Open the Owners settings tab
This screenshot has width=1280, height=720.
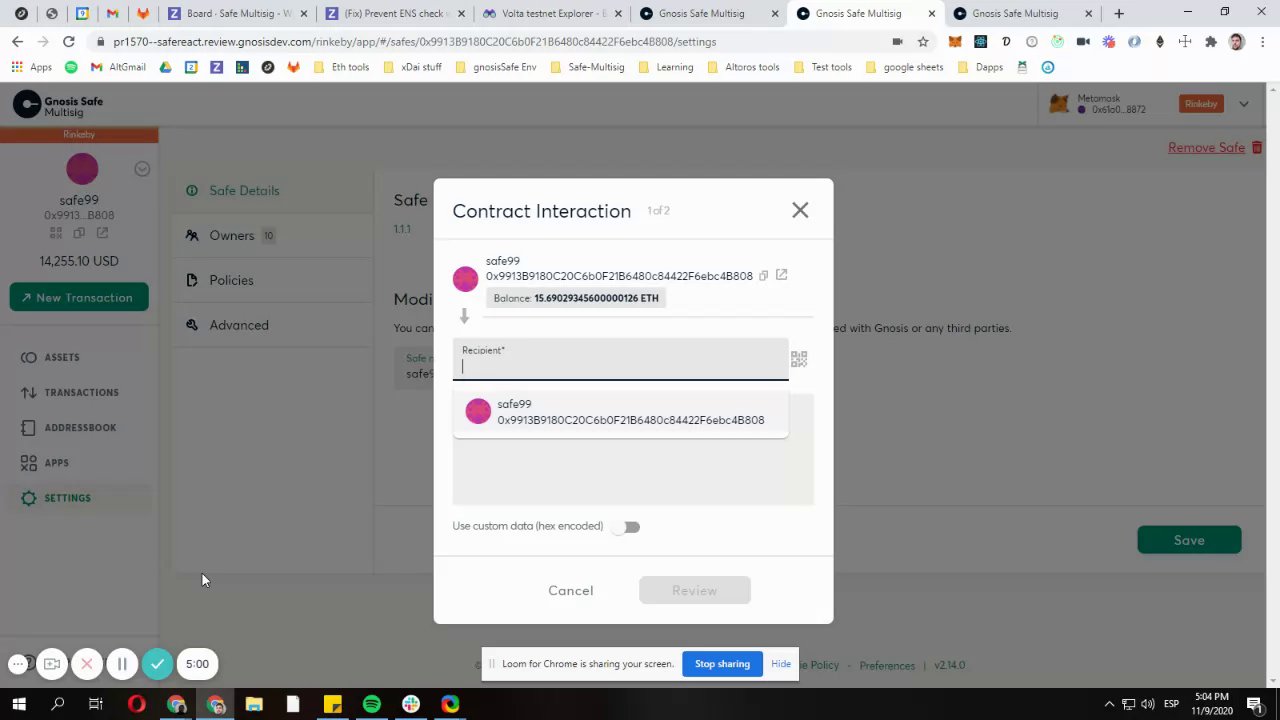point(272,236)
